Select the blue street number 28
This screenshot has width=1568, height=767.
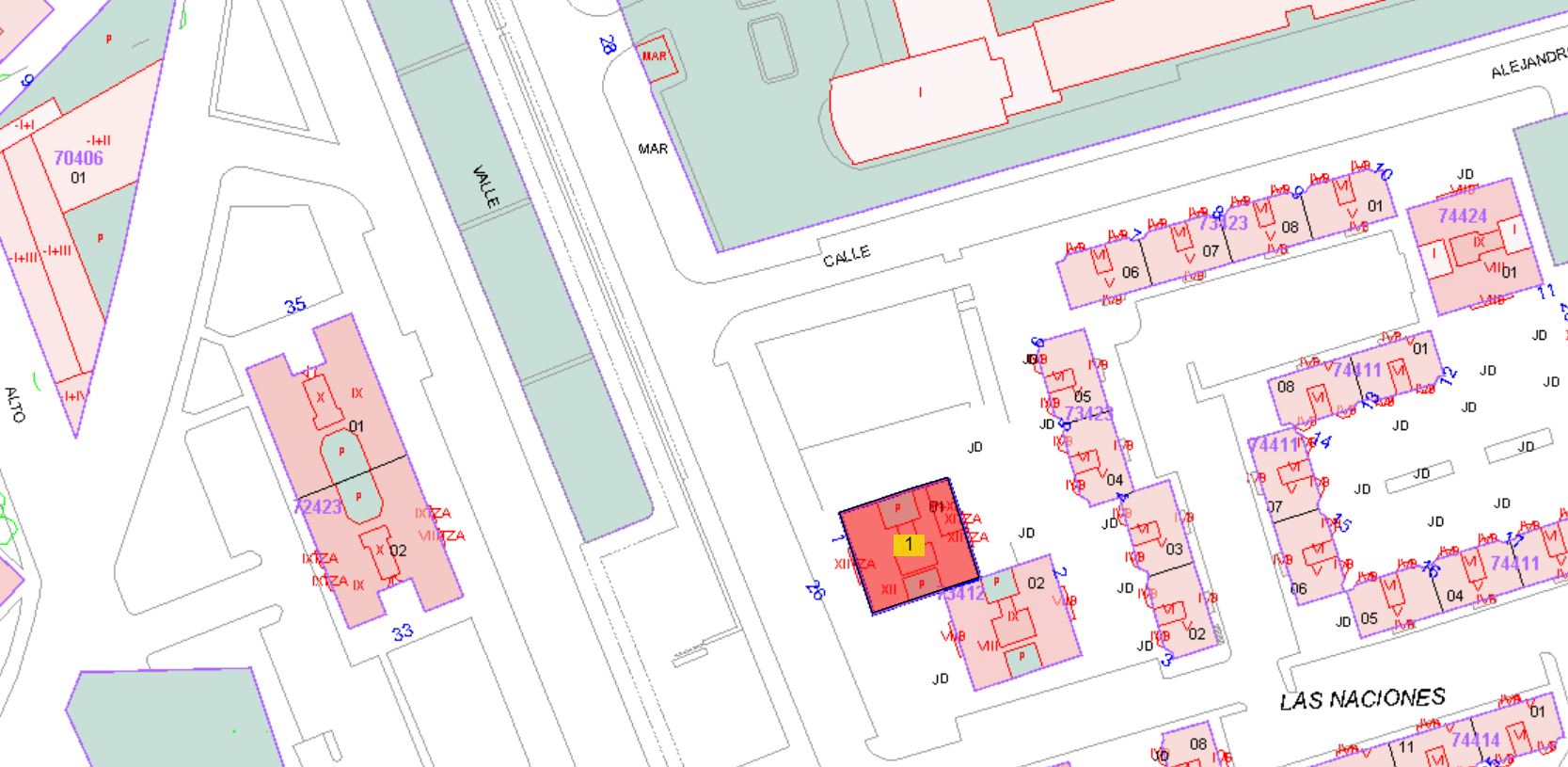pyautogui.click(x=608, y=44)
